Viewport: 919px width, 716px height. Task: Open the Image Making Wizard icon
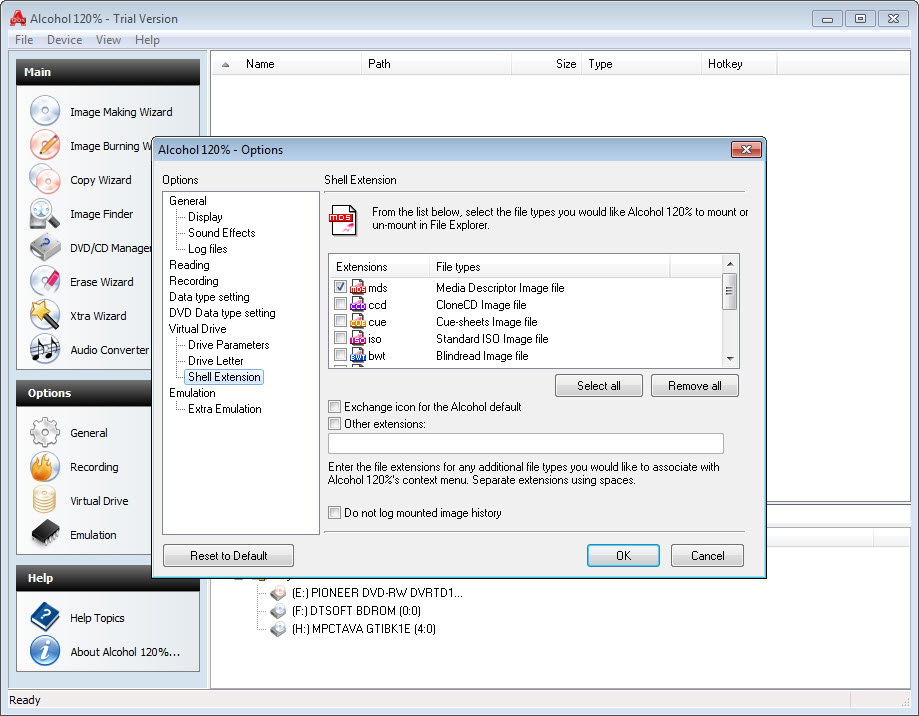tap(45, 111)
